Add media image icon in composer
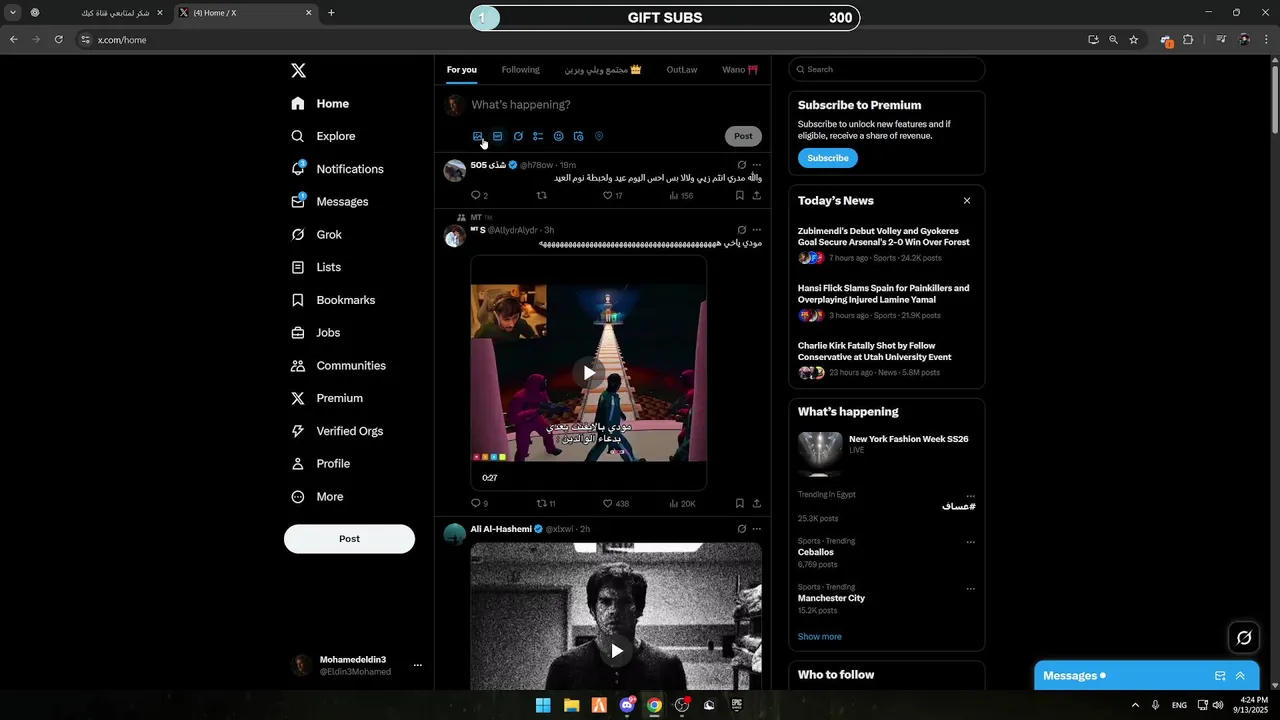The image size is (1280, 720). 477,136
